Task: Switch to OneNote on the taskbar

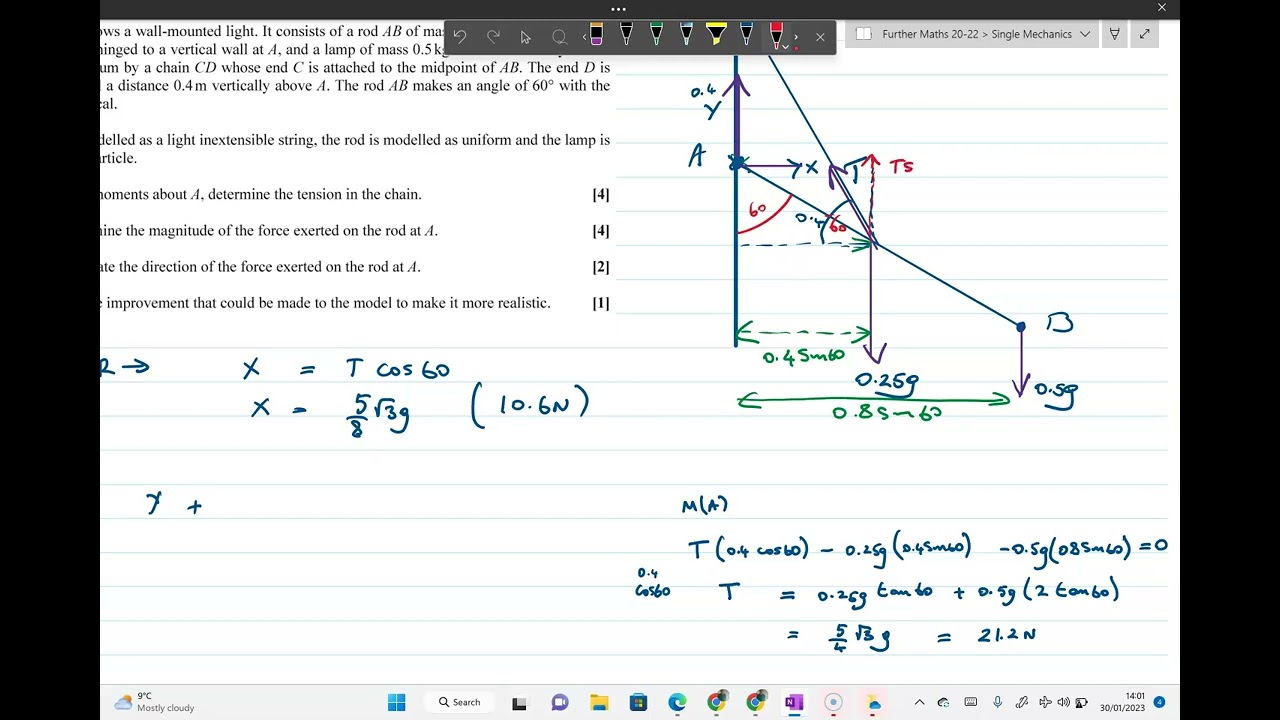Action: [x=794, y=703]
